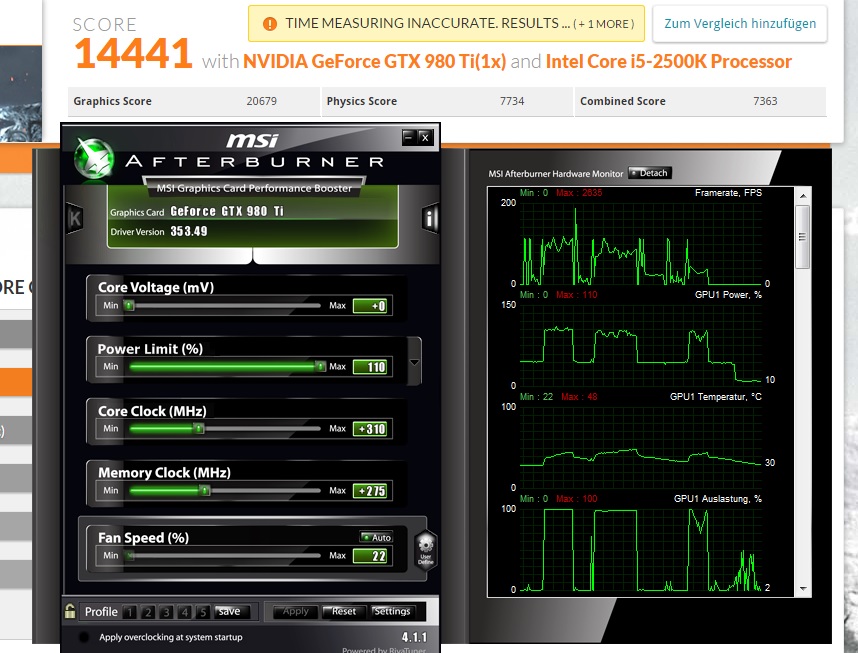Click the Framerate FPS graph
Image resolution: width=858 pixels, height=653 pixels.
[641, 244]
